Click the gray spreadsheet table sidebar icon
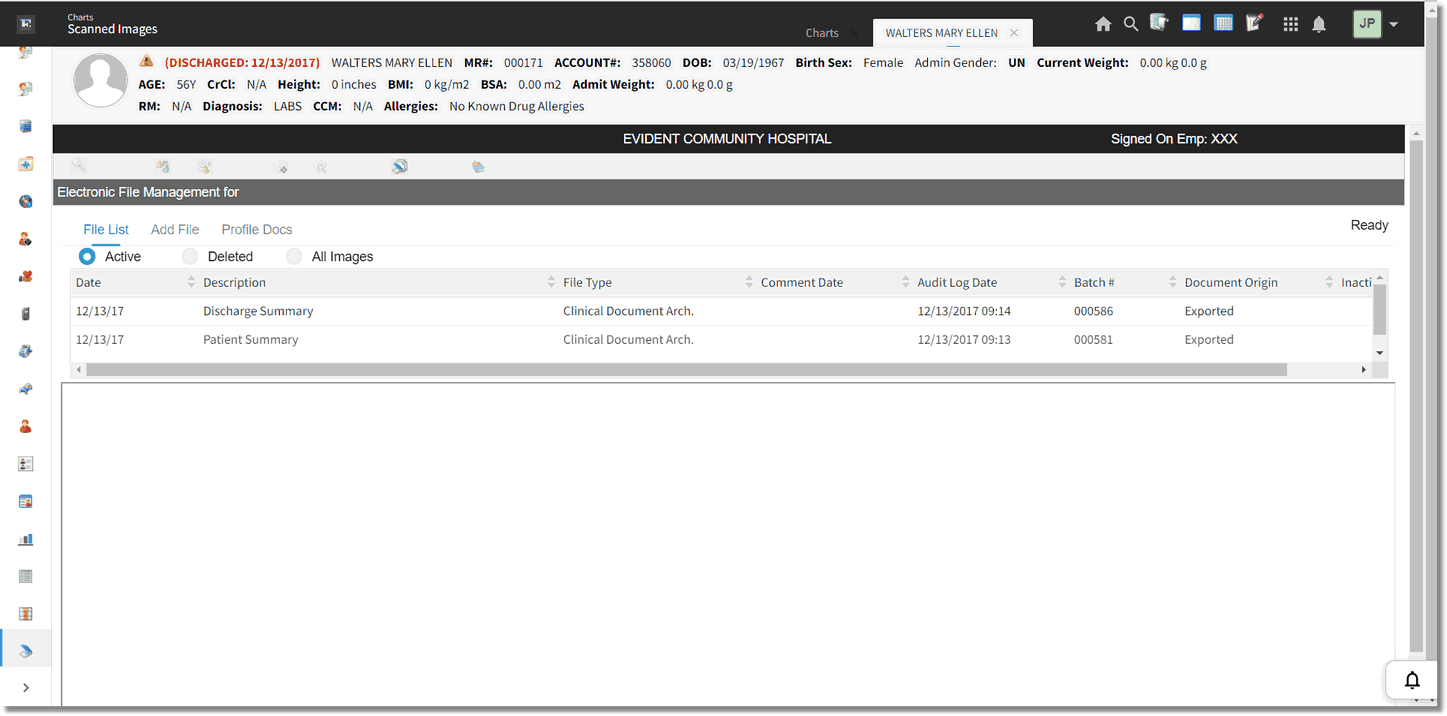The image size is (1447, 716). tap(26, 576)
